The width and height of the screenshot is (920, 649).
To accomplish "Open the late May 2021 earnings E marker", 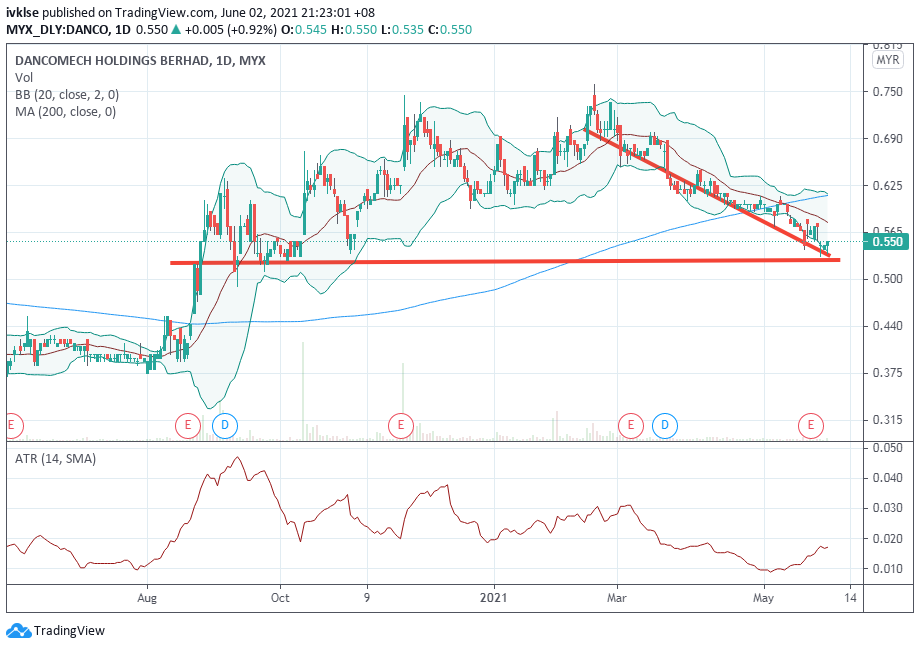I will pyautogui.click(x=811, y=425).
